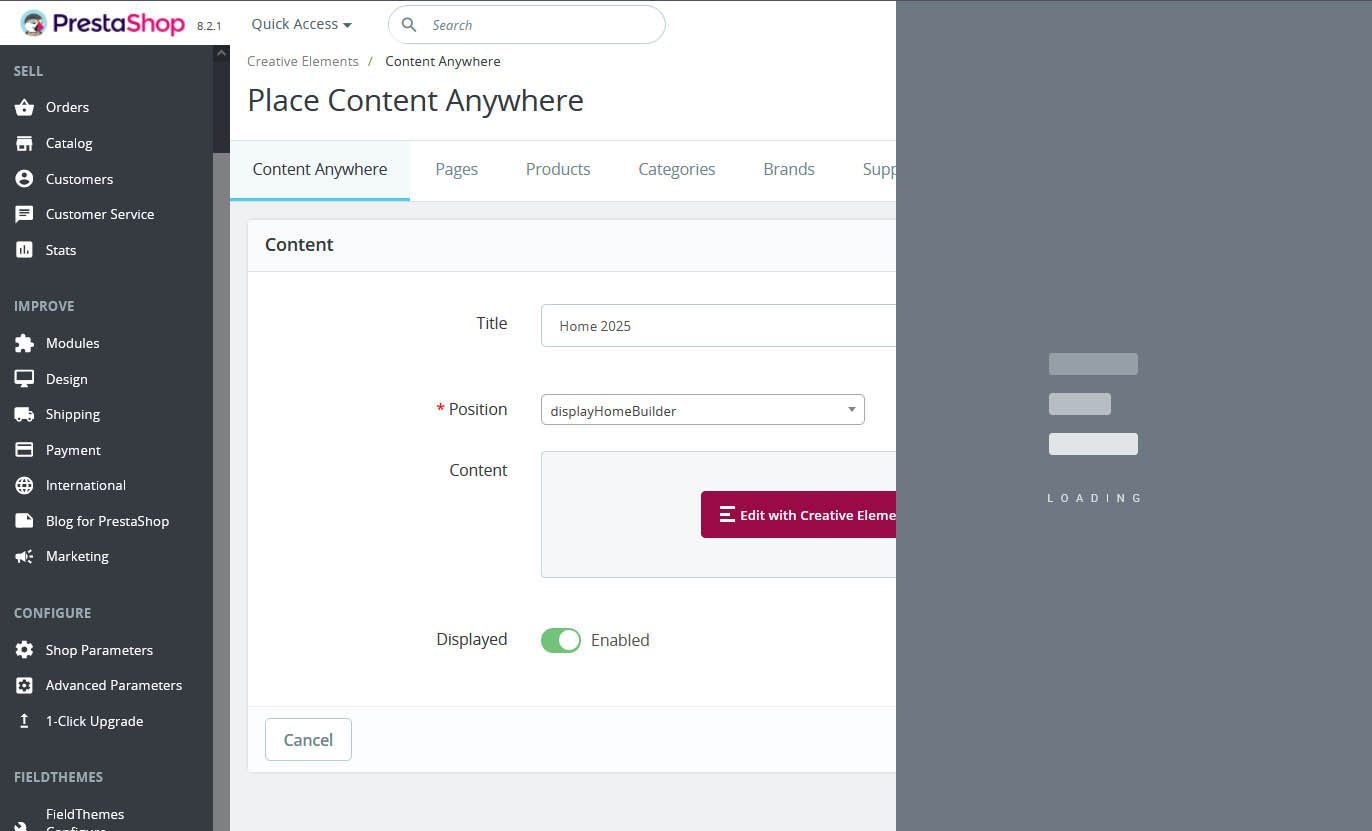The height and width of the screenshot is (831, 1372).
Task: Click the Design monitor icon
Action: pos(24,379)
